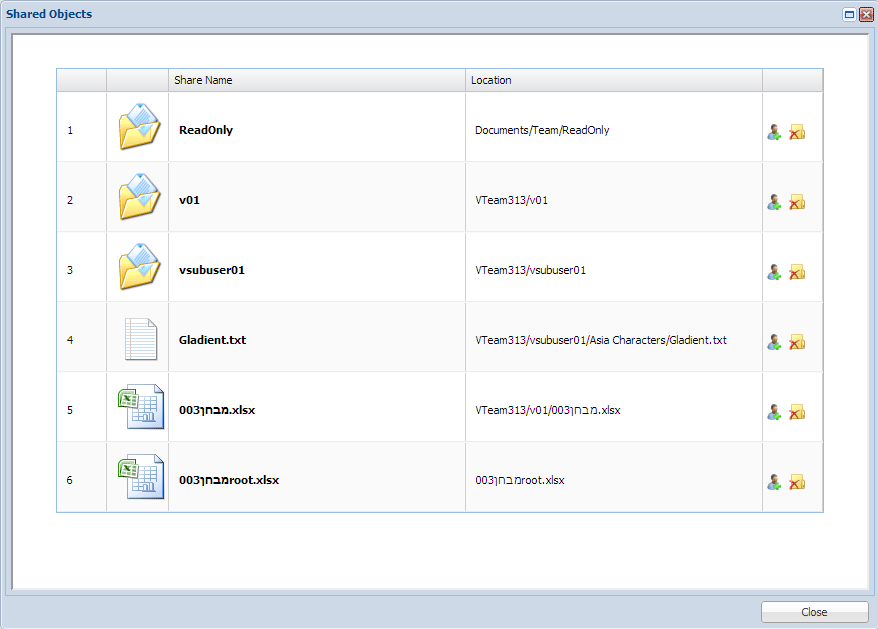Click the Gladient.txt text file icon

click(x=141, y=339)
